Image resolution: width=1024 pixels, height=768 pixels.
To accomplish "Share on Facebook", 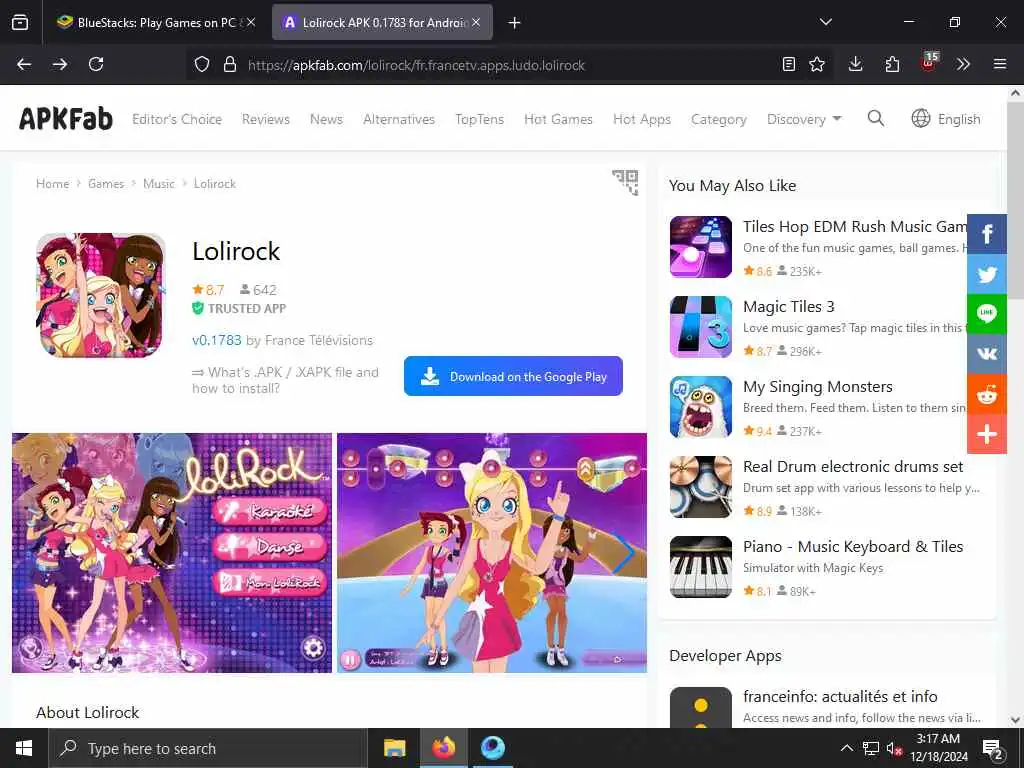I will [987, 234].
